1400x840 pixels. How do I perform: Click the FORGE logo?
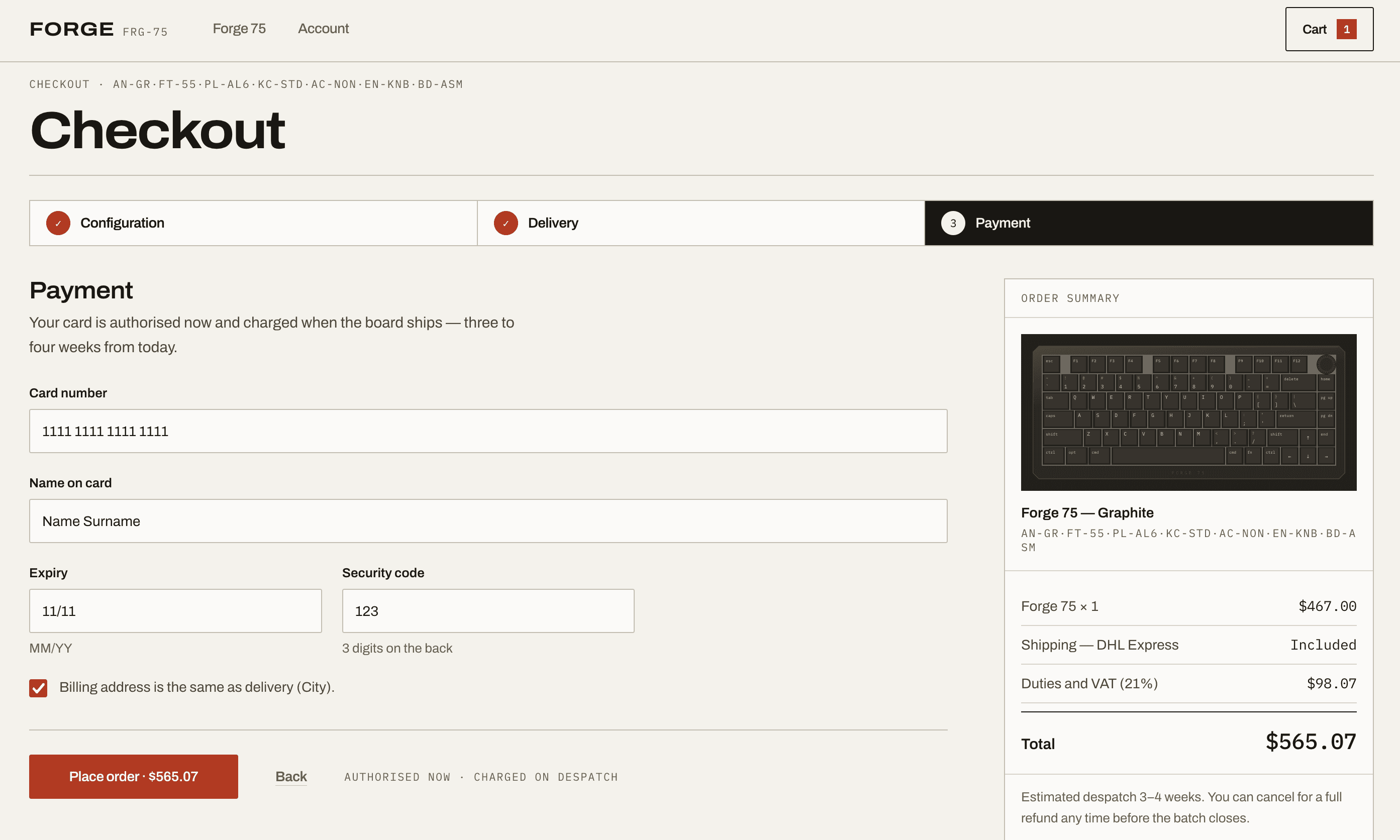click(x=72, y=29)
